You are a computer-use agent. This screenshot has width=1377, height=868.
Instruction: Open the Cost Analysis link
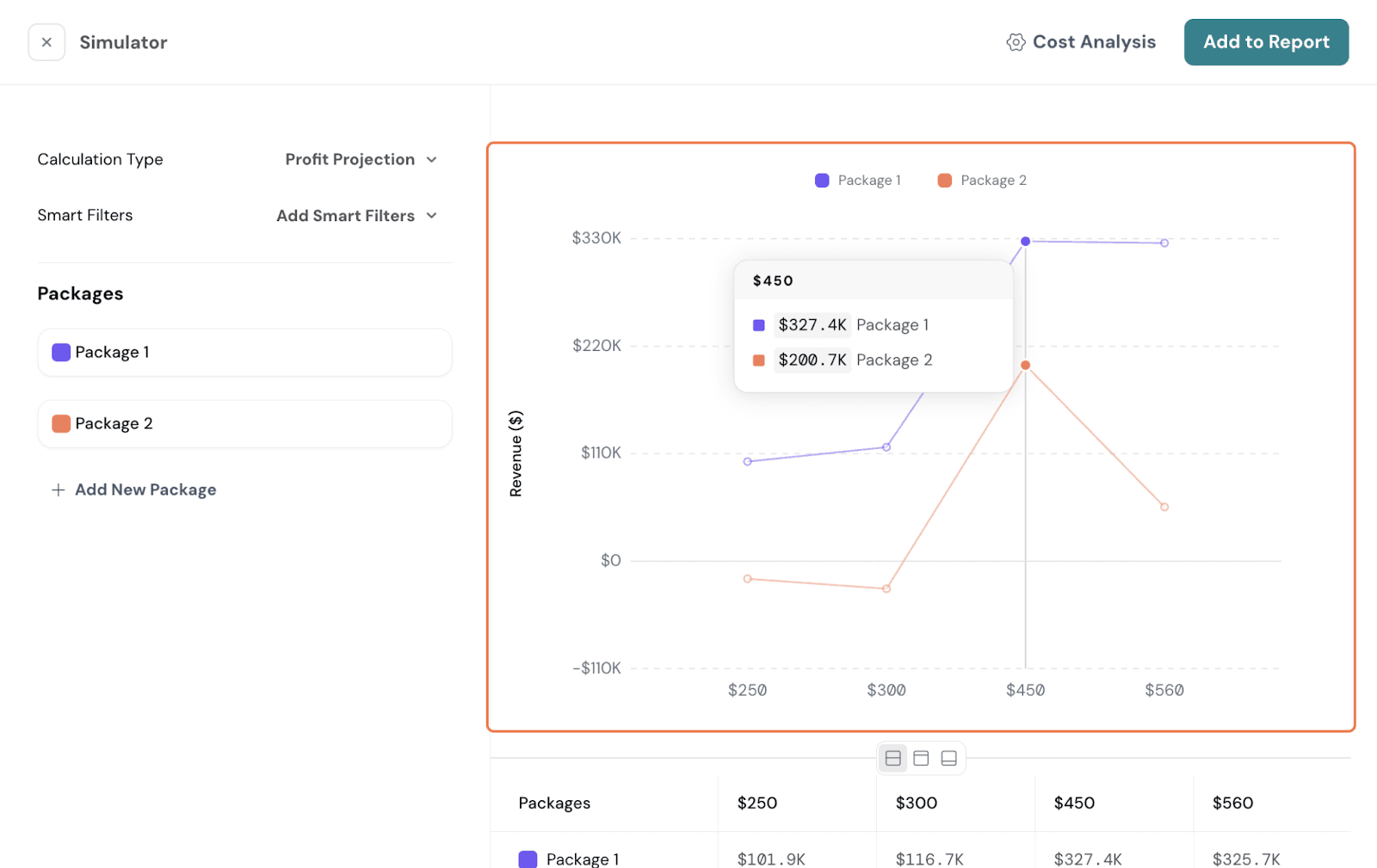(x=1093, y=42)
